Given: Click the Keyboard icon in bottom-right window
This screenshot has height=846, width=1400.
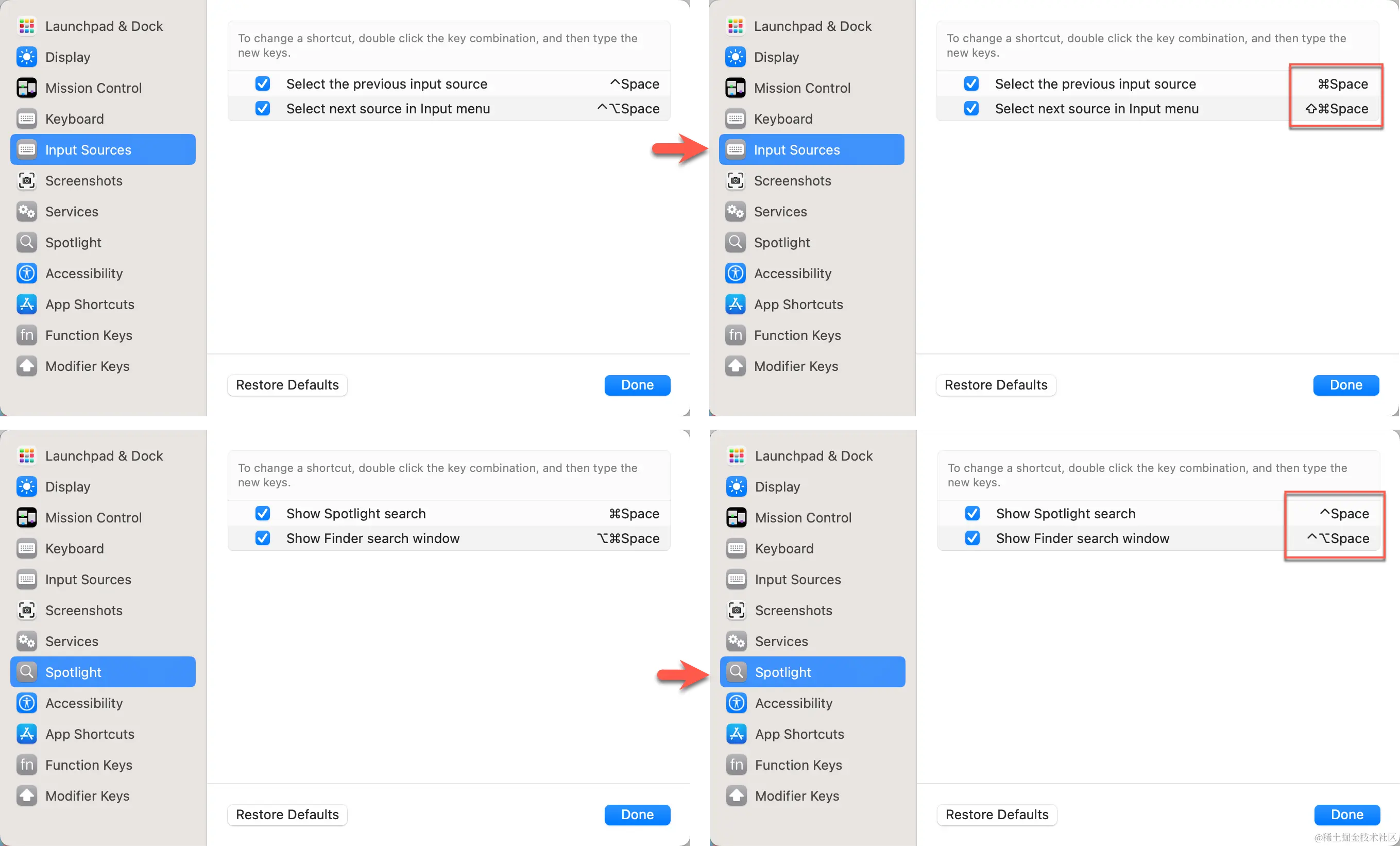Looking at the screenshot, I should click(x=737, y=548).
